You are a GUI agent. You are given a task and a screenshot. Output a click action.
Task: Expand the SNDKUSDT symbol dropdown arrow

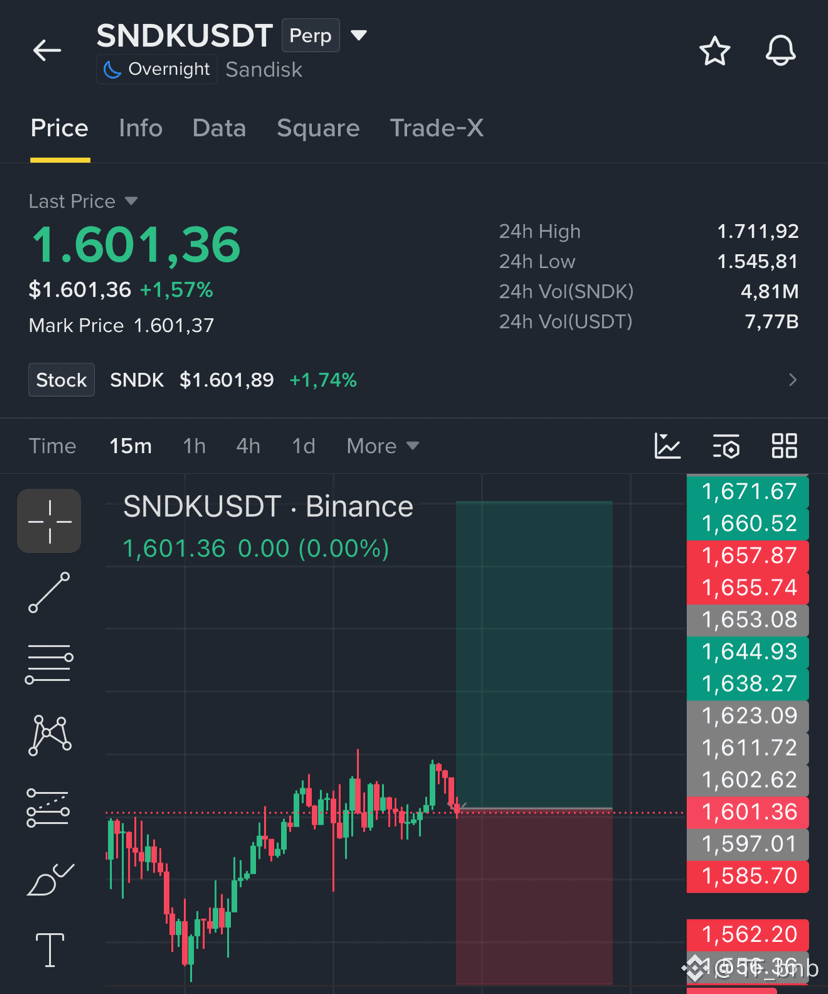pos(359,35)
